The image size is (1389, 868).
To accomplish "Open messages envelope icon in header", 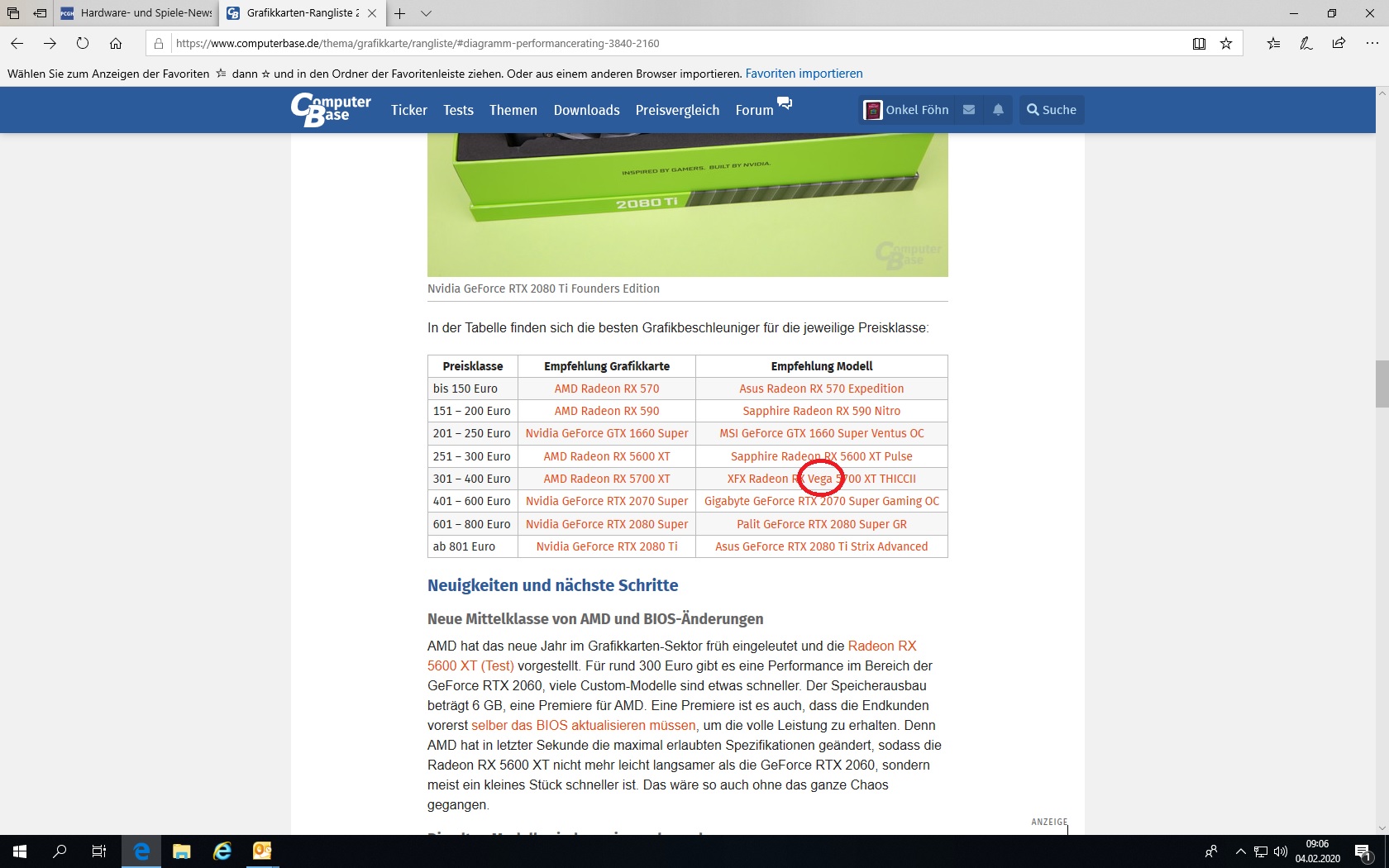I will (x=969, y=110).
